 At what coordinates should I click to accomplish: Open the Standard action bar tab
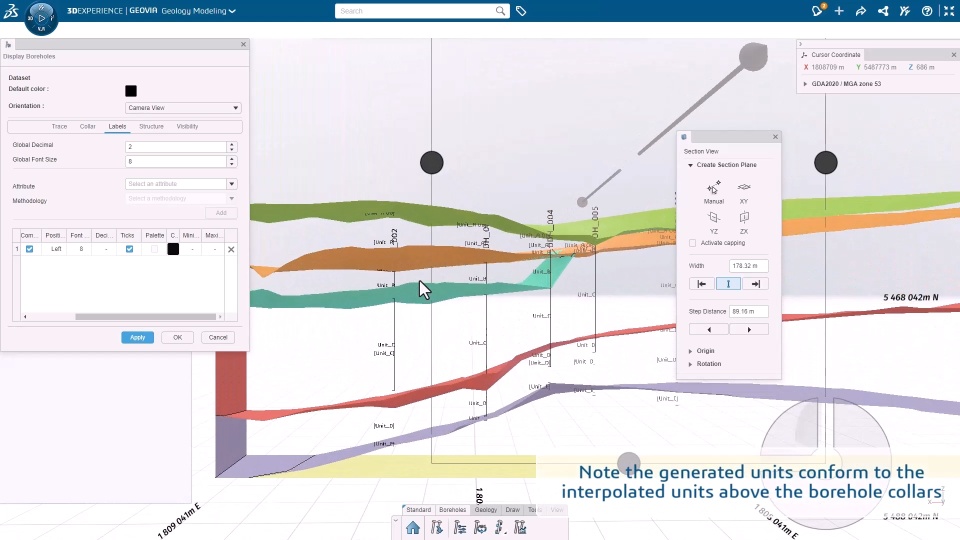(419, 510)
